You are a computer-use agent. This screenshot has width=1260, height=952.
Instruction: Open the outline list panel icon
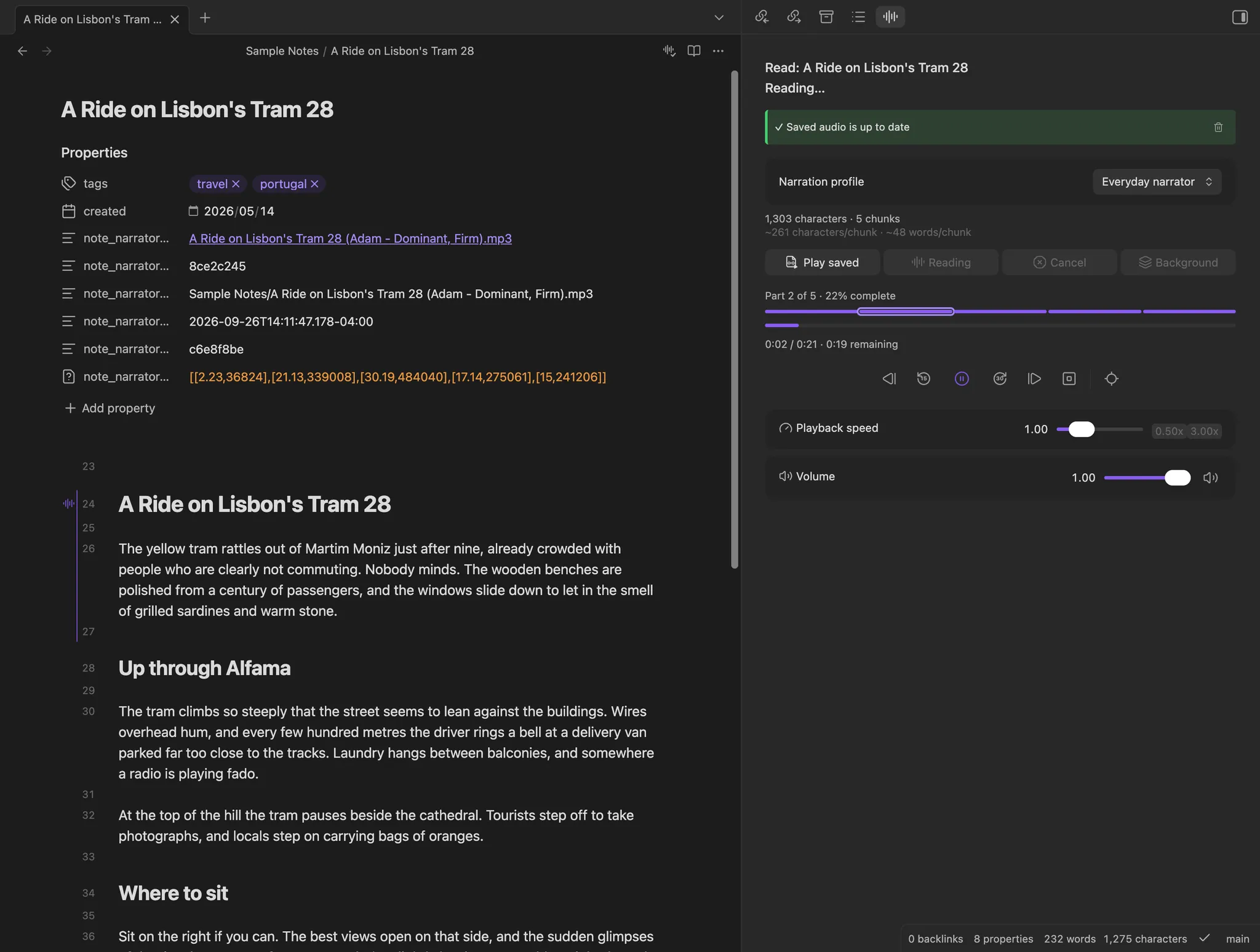point(858,17)
